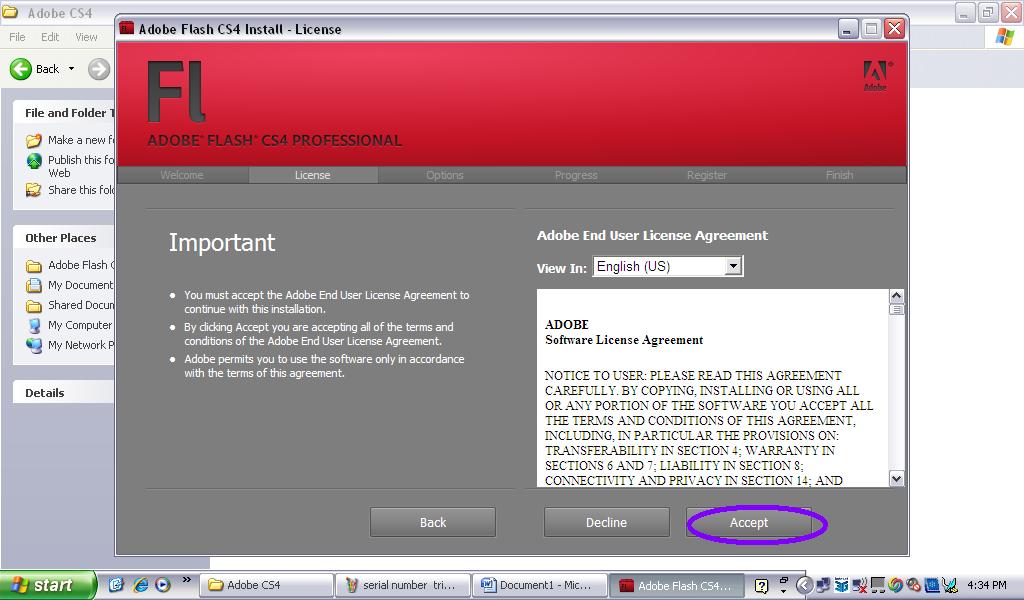This screenshot has width=1024, height=600.
Task: Click the Decline button
Action: [606, 522]
